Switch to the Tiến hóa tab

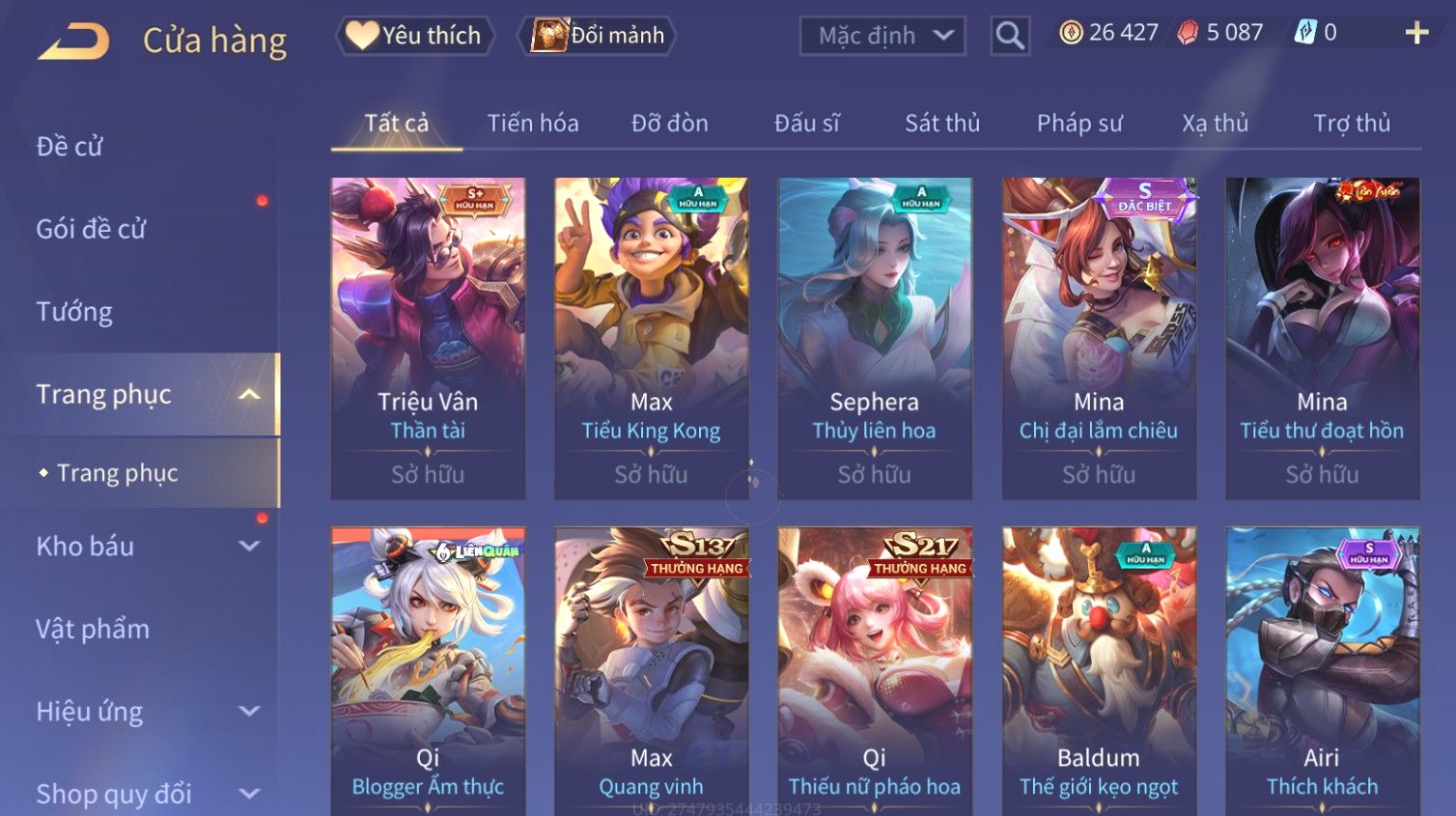[x=533, y=124]
